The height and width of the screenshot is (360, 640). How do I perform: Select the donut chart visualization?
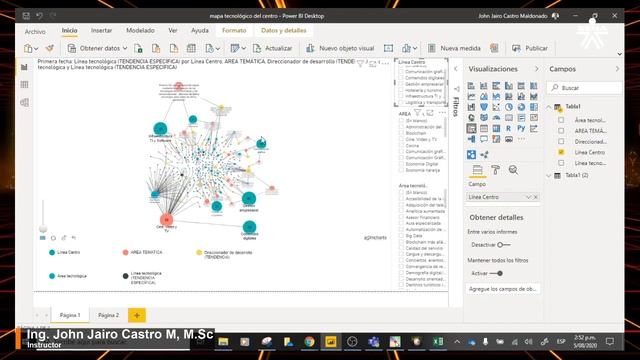[521, 107]
